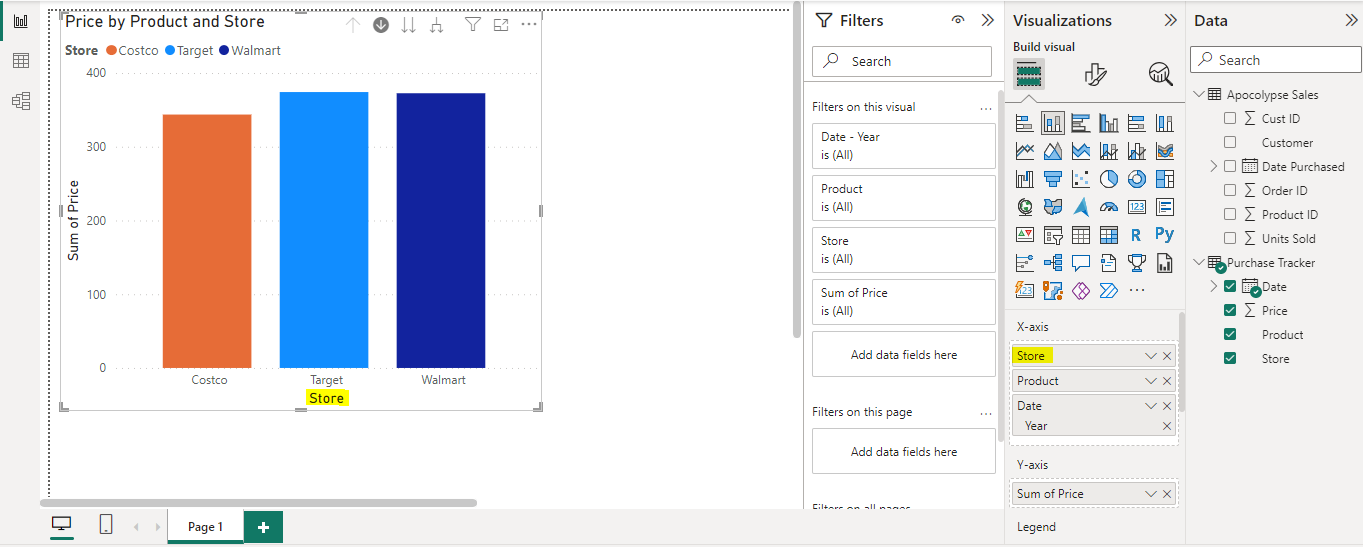Image resolution: width=1363 pixels, height=547 pixels.
Task: Open Build visual tab
Action: tap(1029, 74)
